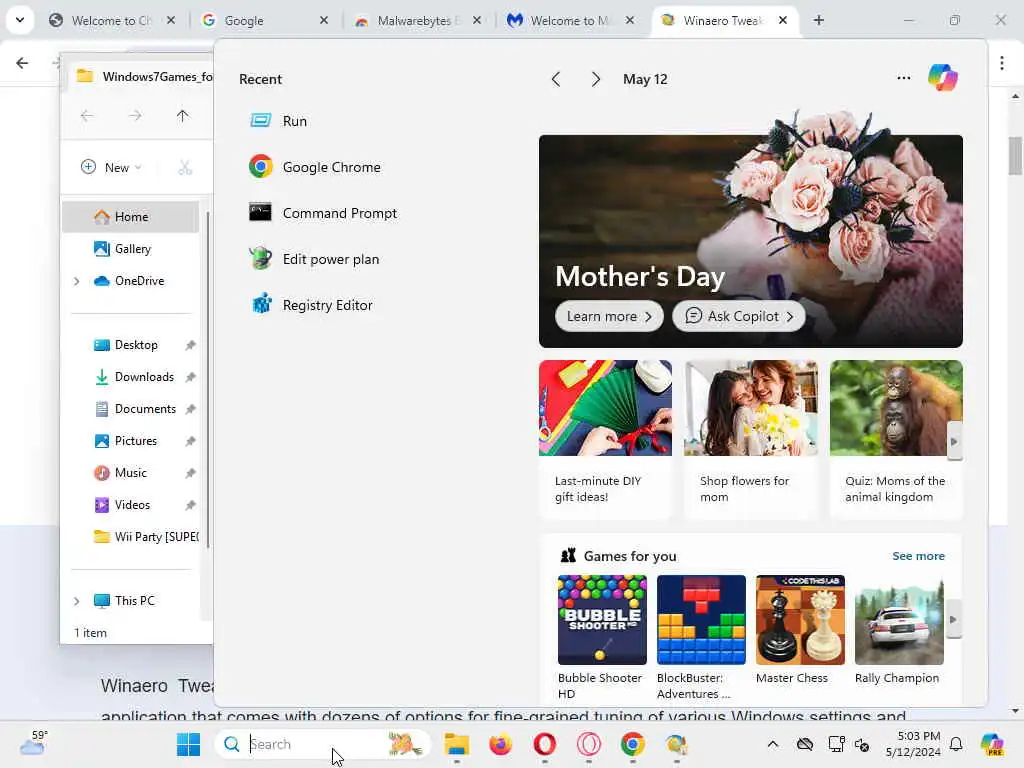Screen dimensions: 1024x768
Task: Open Chrome's three-dot menu
Action: point(1002,63)
